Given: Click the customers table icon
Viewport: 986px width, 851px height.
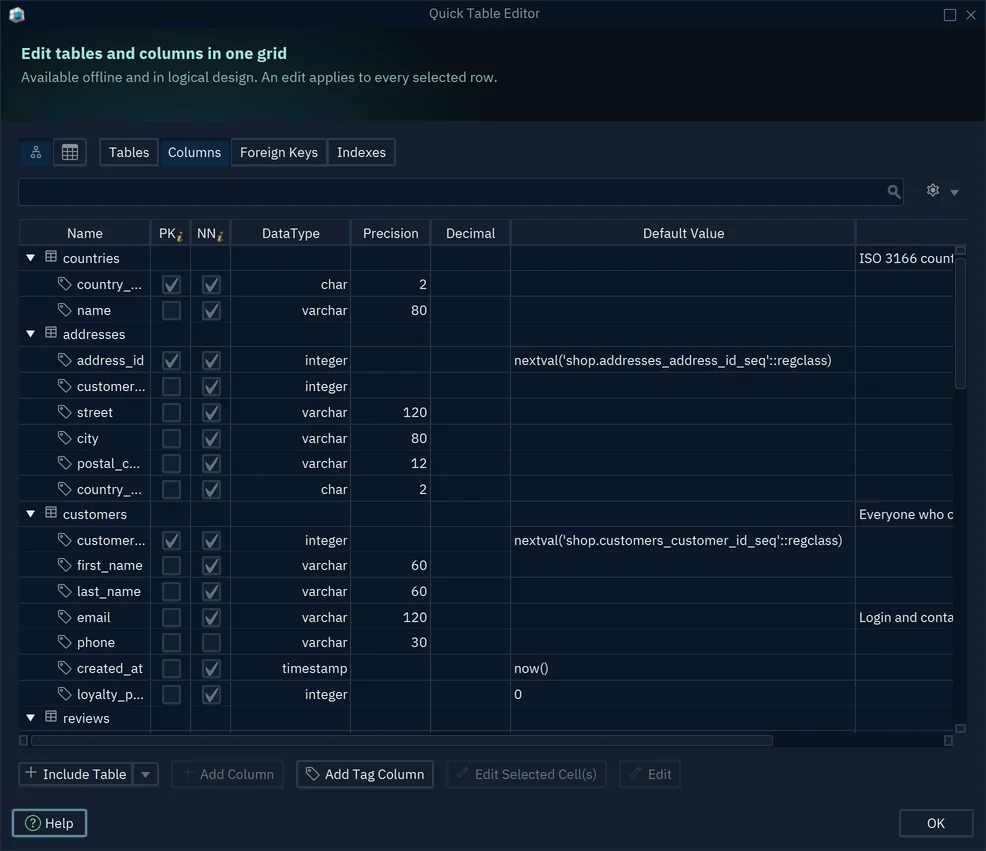Looking at the screenshot, I should pyautogui.click(x=51, y=513).
